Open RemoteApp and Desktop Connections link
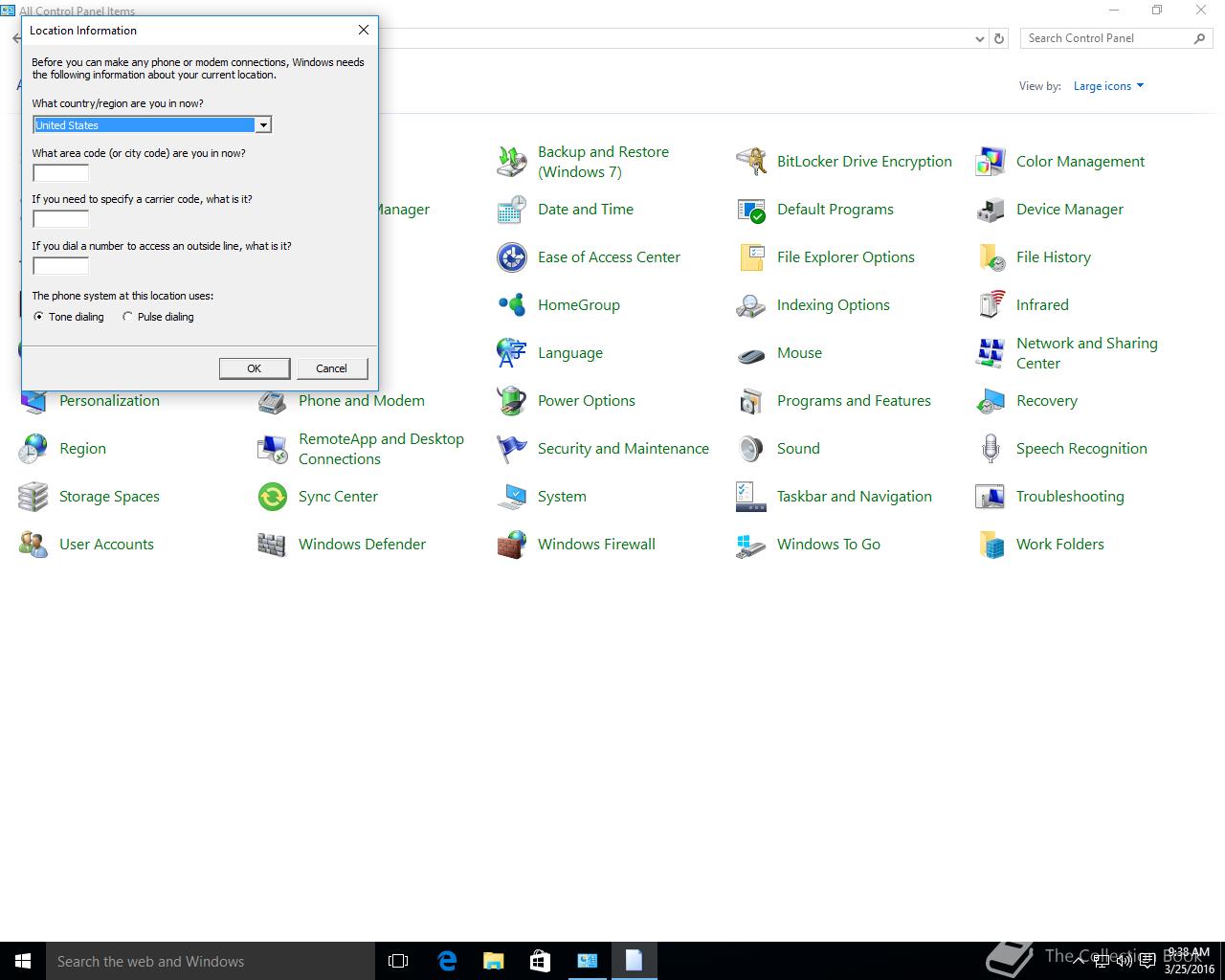Image resolution: width=1225 pixels, height=980 pixels. click(x=381, y=449)
